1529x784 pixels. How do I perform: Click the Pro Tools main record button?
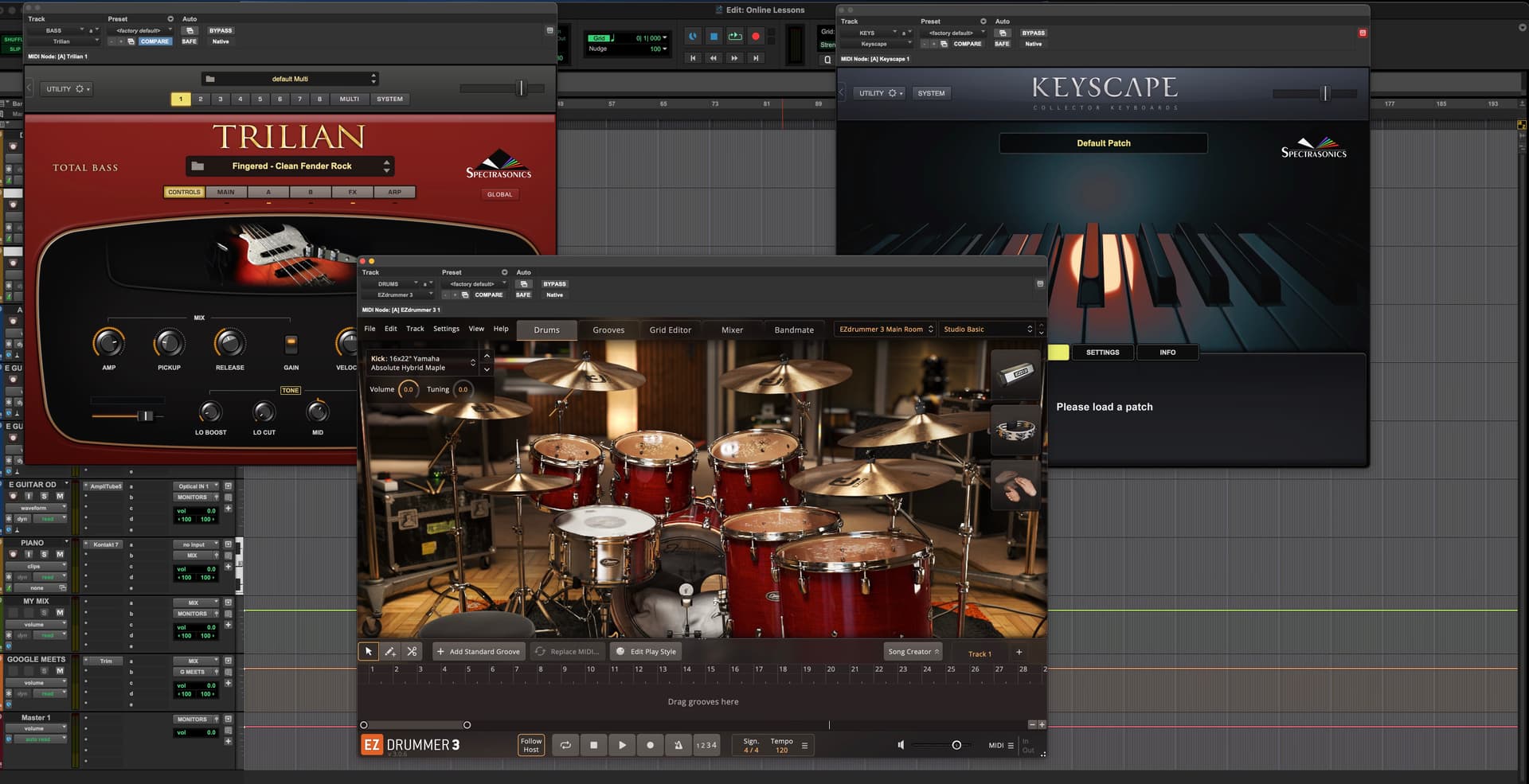756,37
